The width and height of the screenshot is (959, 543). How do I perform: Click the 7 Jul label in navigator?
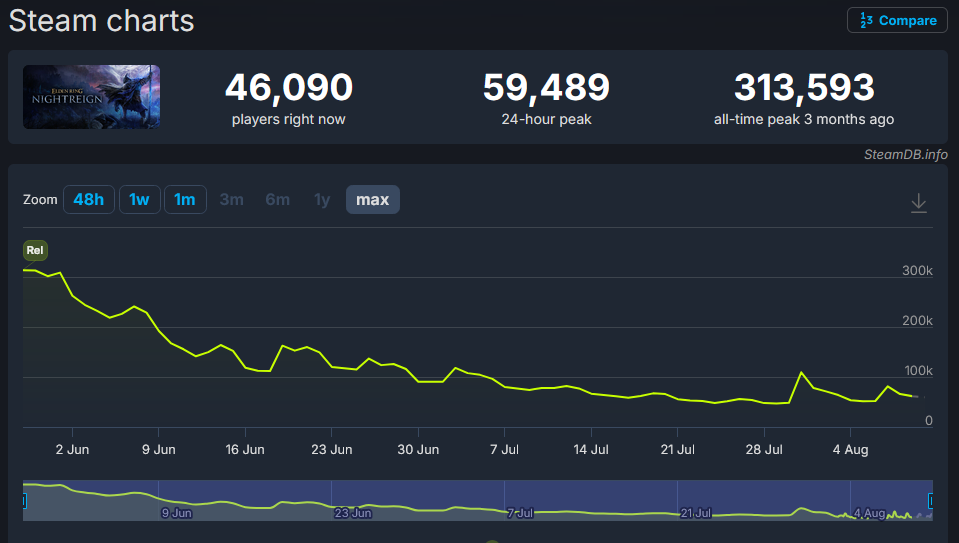(520, 513)
